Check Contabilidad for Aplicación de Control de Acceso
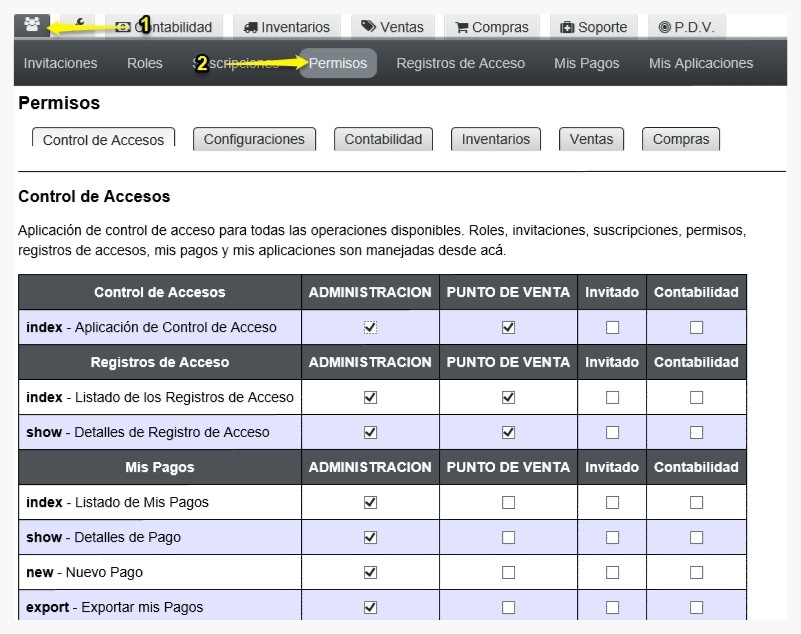 696,327
